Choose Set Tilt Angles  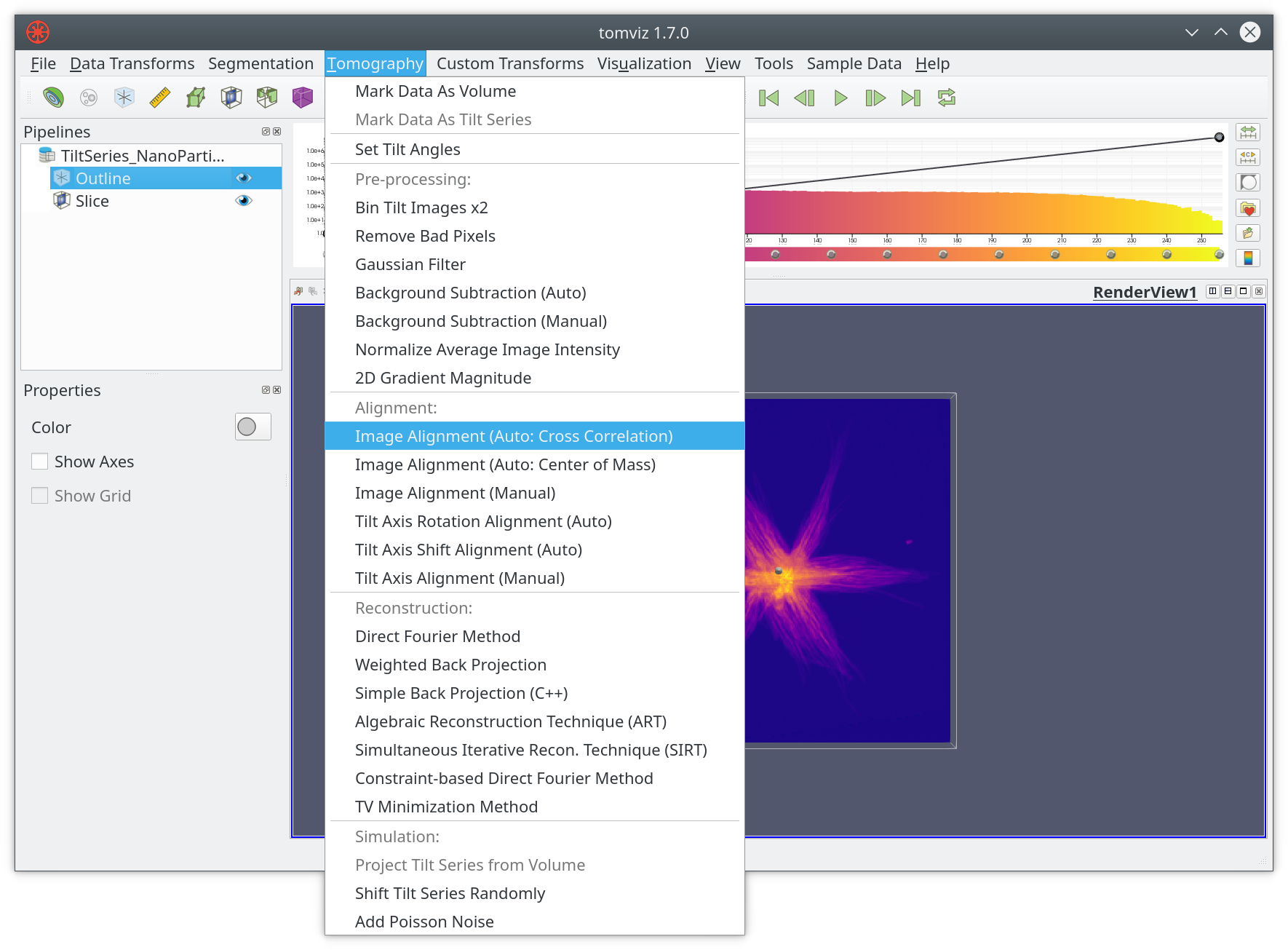(535, 149)
